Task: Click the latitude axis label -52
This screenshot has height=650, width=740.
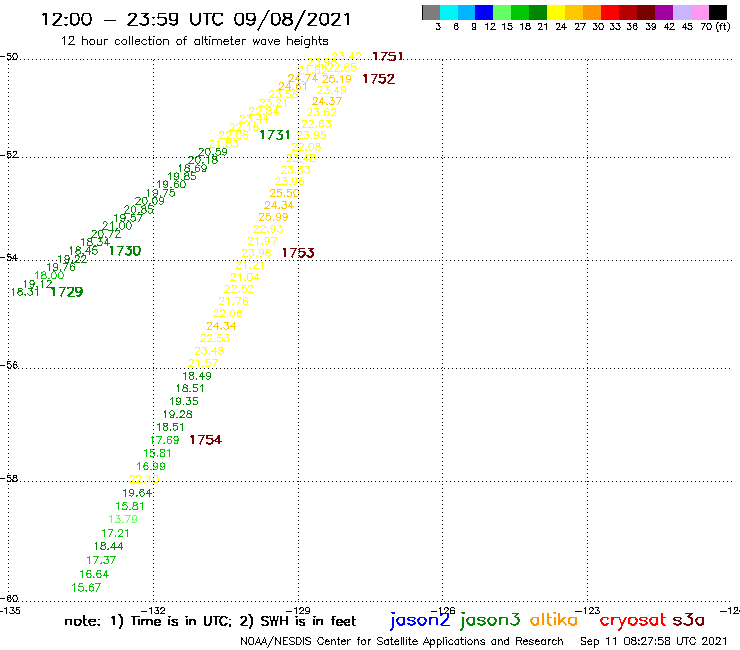Action: pyautogui.click(x=9, y=155)
